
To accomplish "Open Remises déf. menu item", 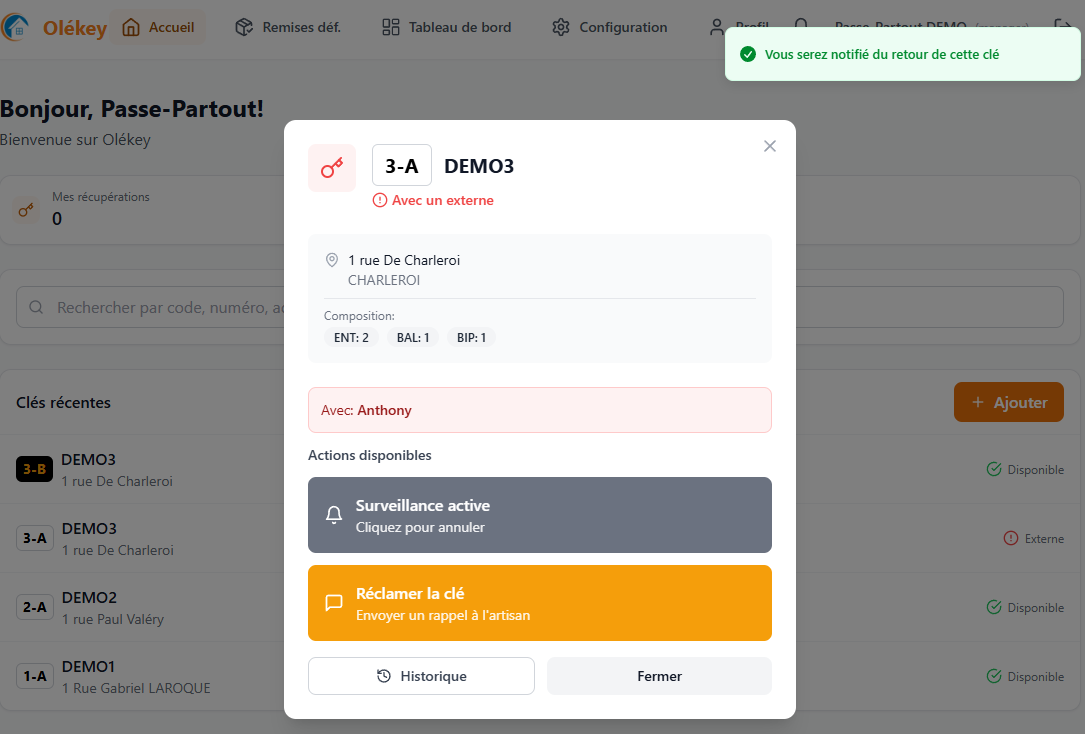I will (x=288, y=28).
